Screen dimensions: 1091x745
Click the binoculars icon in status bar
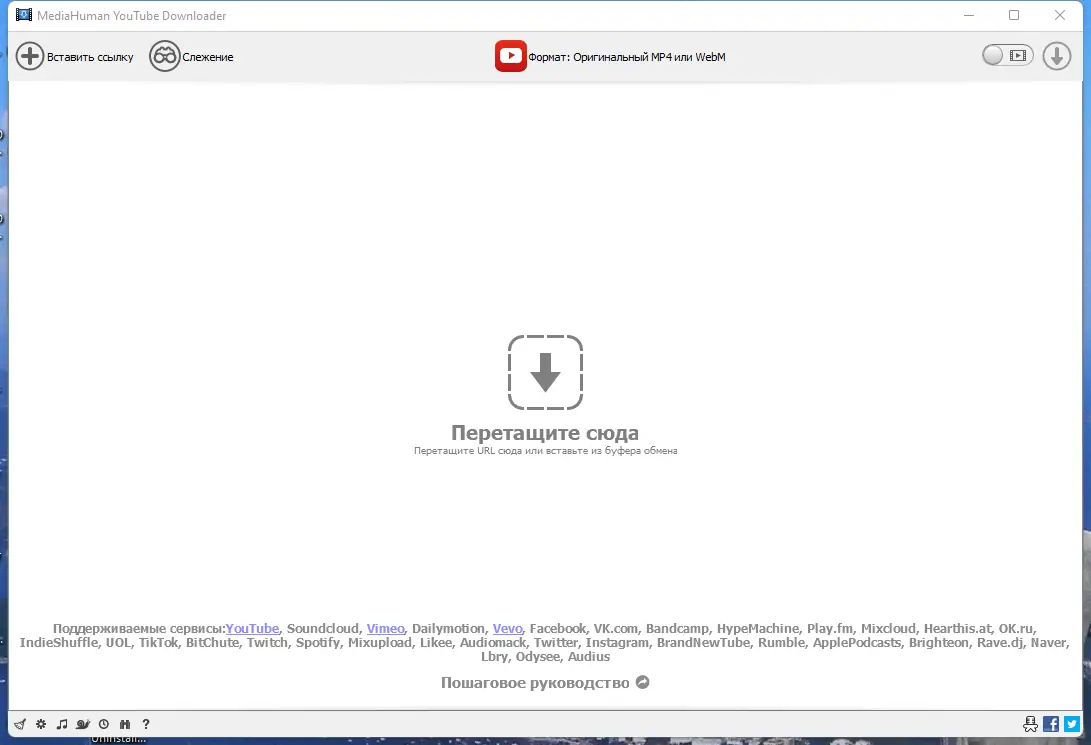tap(124, 723)
